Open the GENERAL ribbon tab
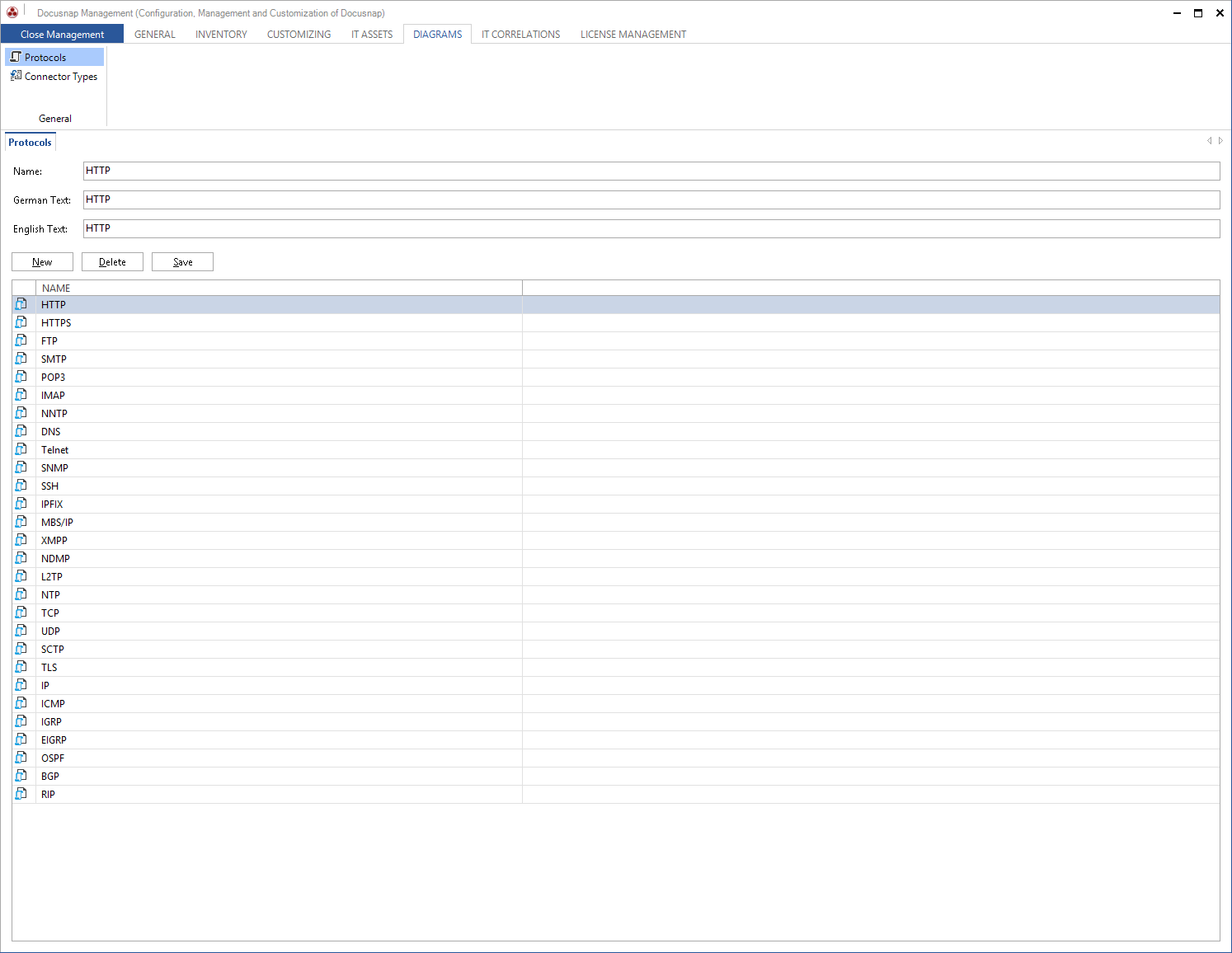1232x953 pixels. coord(155,35)
